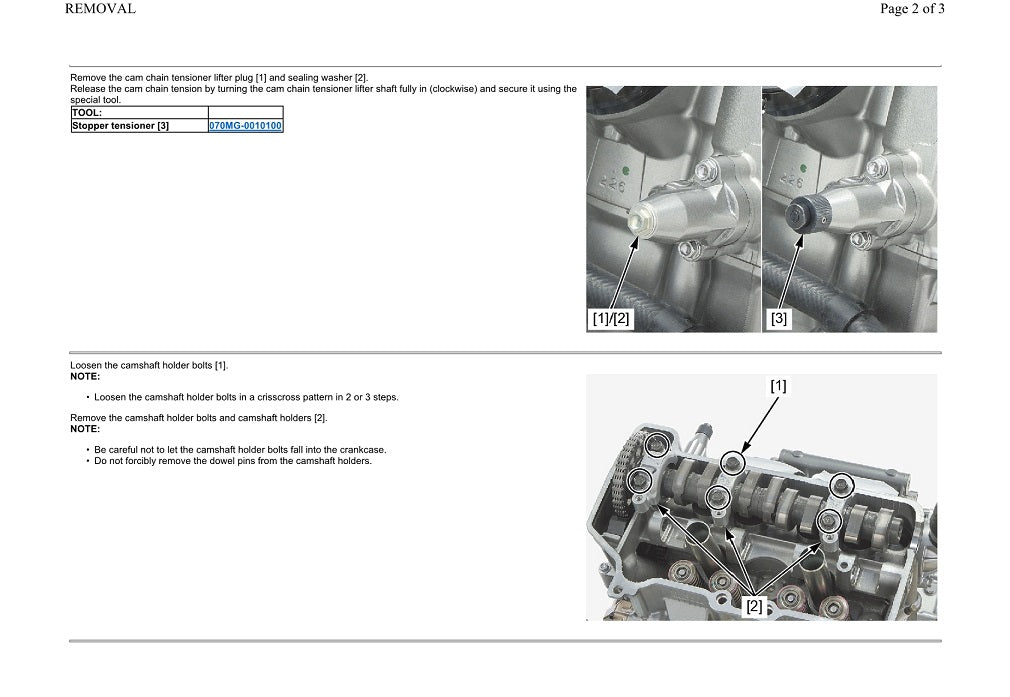Click the stopper tensioner tool photo
Viewport: 1010px width, 697px height.
pyautogui.click(x=849, y=208)
